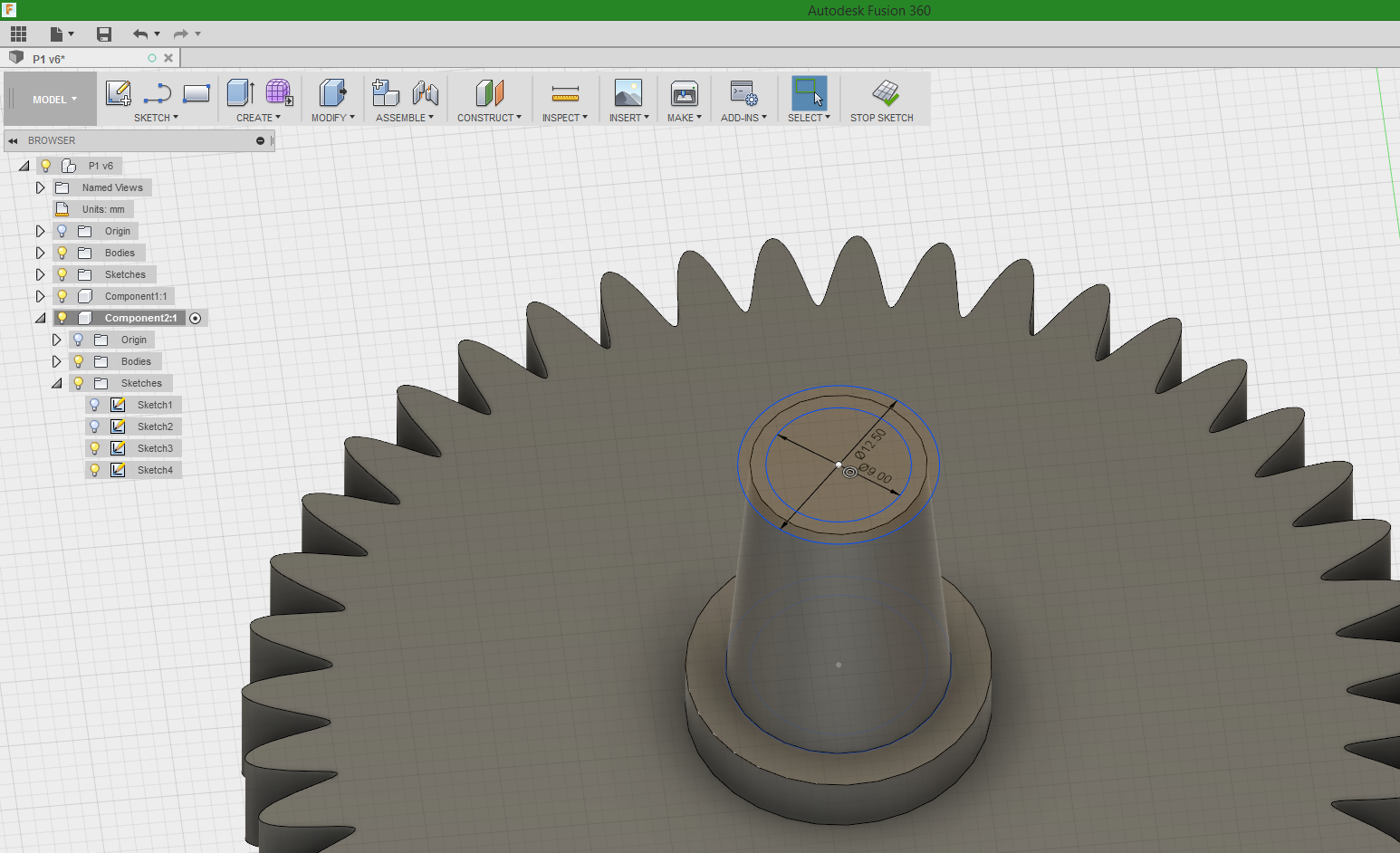Open the MODIFY menu
1400x853 pixels.
pyautogui.click(x=332, y=118)
